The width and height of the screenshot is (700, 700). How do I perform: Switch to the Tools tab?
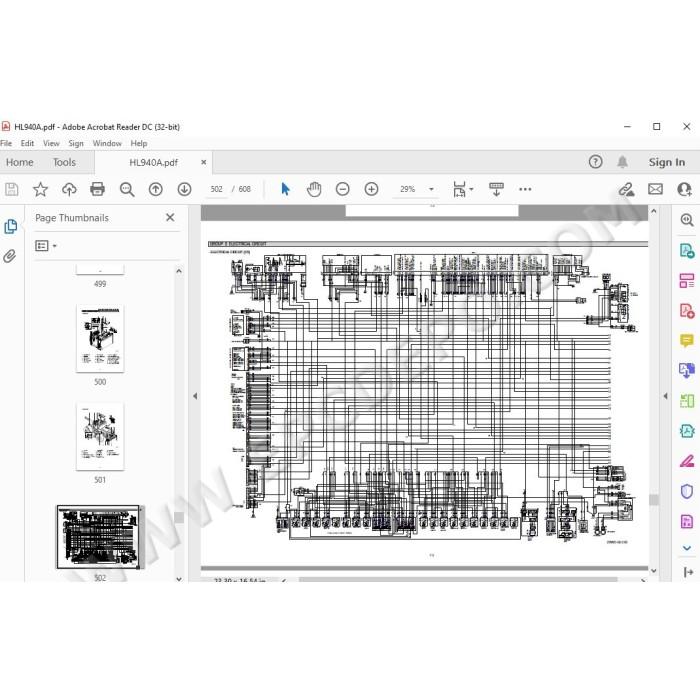pos(64,162)
